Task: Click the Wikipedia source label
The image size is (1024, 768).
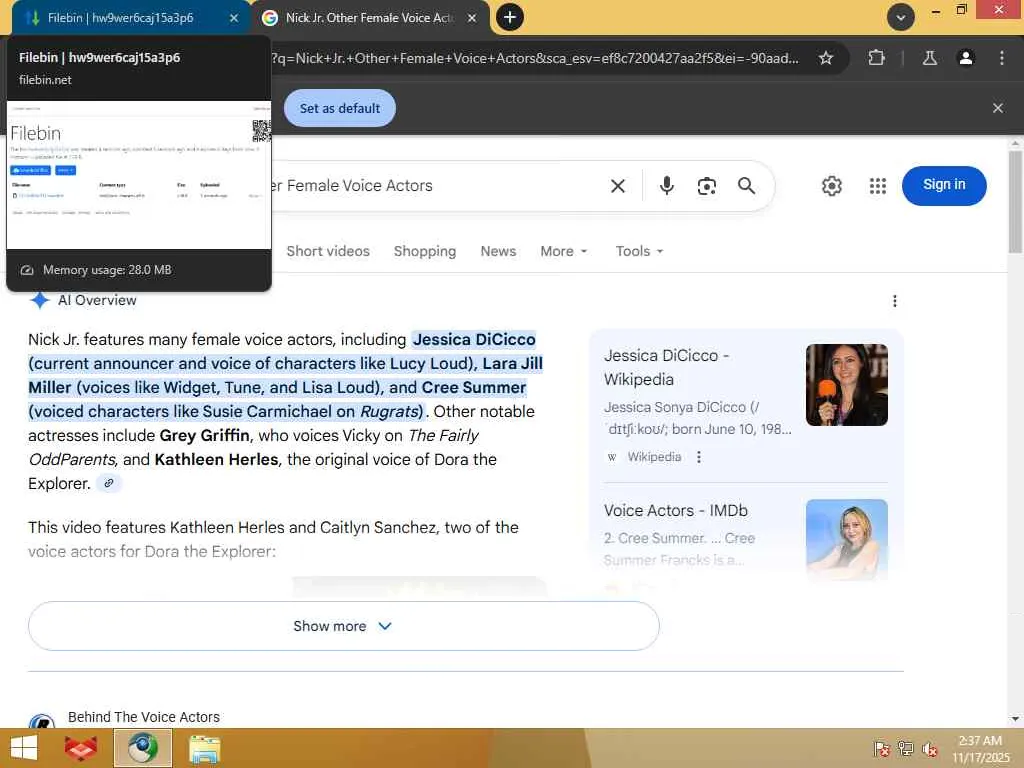Action: (654, 457)
